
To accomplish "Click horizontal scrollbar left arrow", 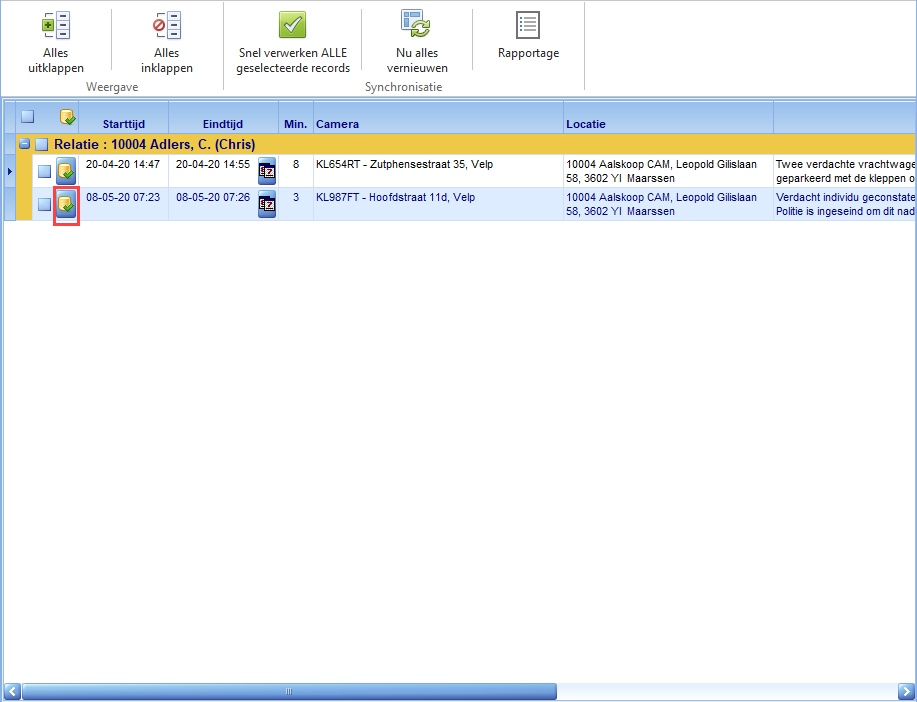I will (12, 691).
